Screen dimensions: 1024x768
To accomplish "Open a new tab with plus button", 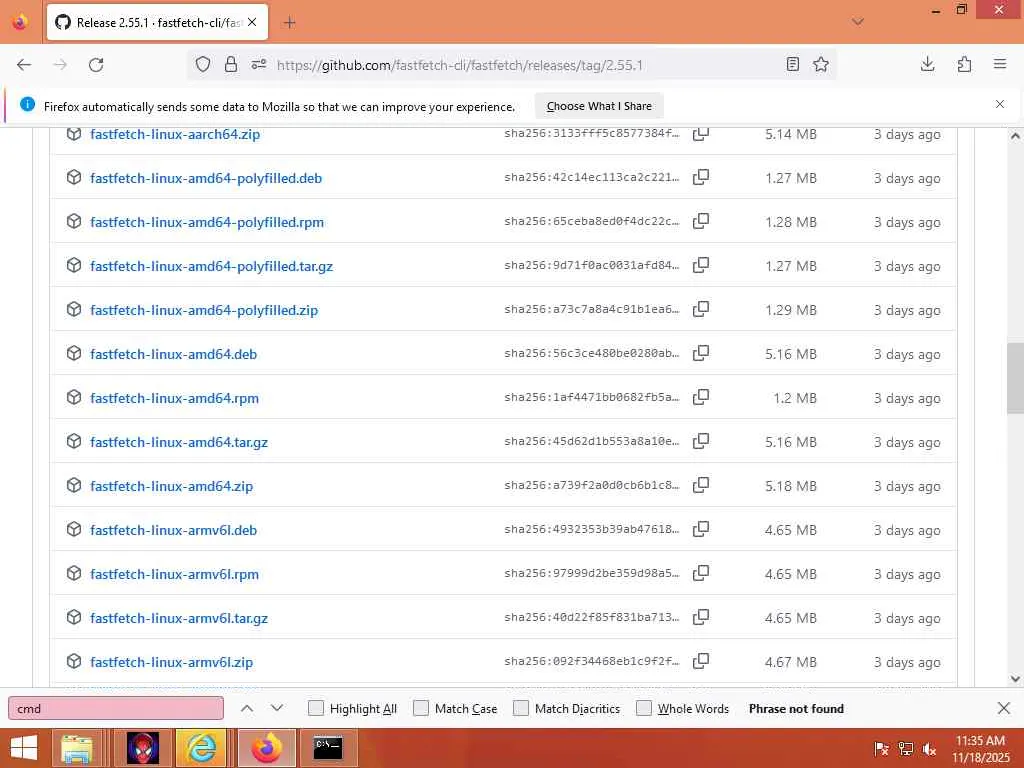I will (290, 23).
